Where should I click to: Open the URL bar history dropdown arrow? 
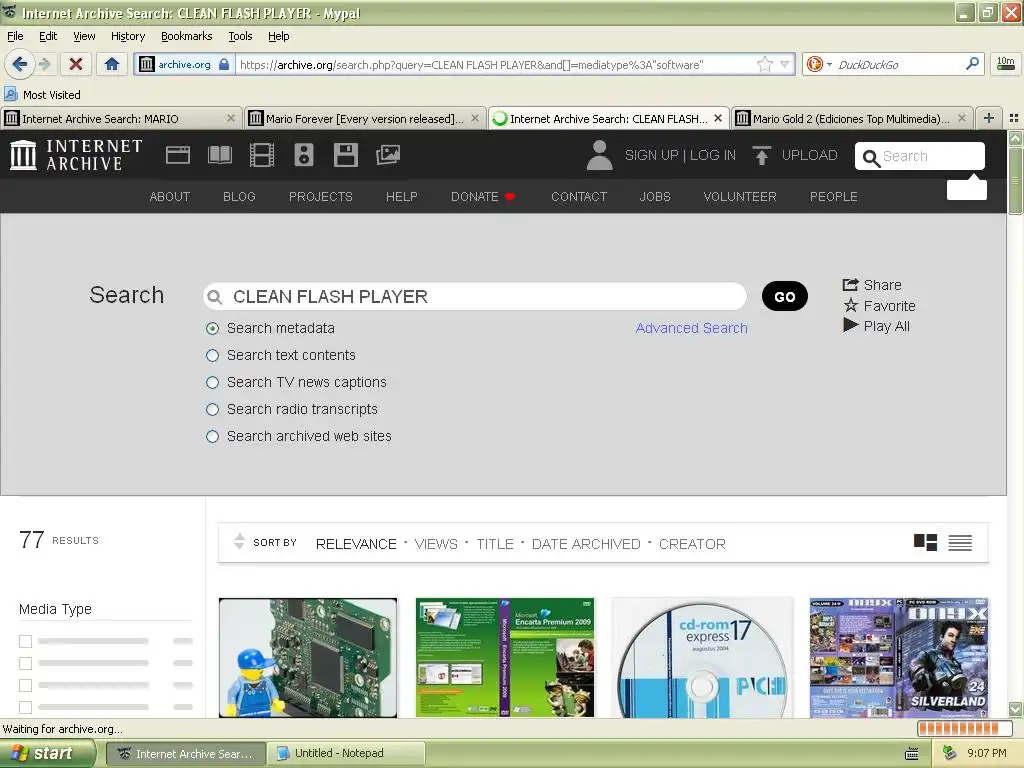click(784, 64)
